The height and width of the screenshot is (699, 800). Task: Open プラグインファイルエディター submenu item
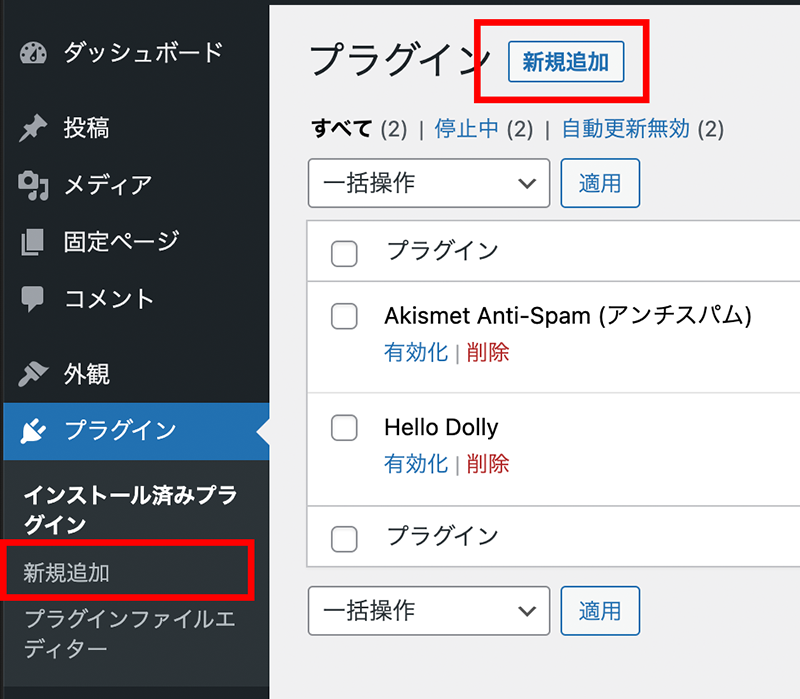[130, 634]
